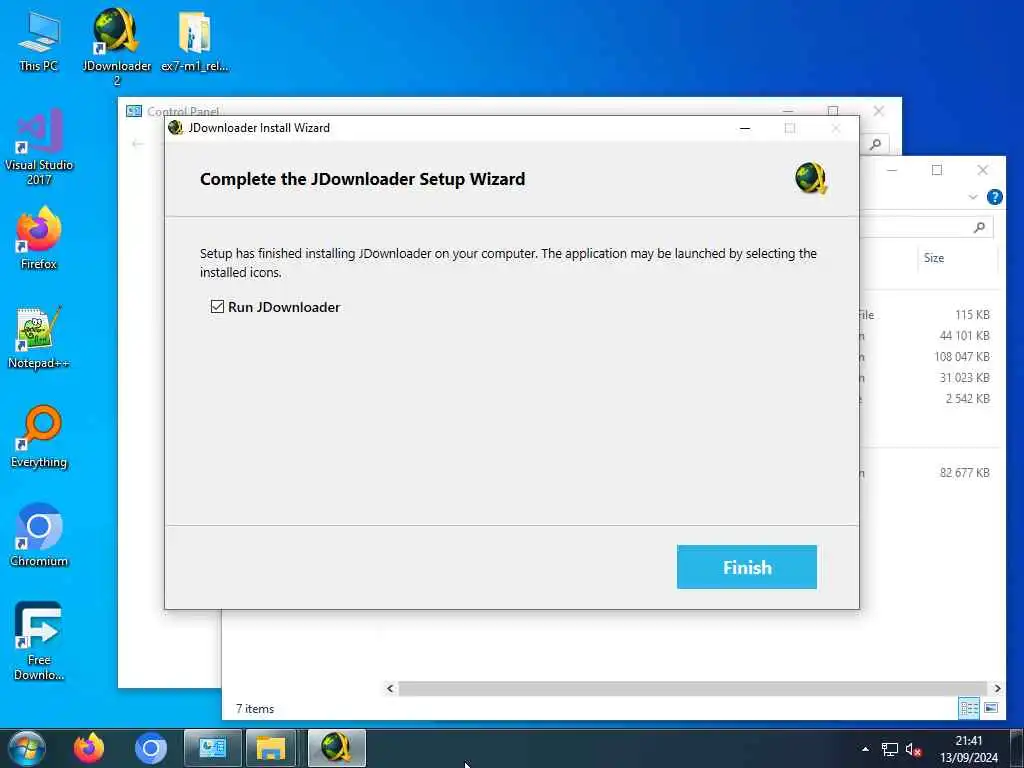1024x768 pixels.
Task: Click the Firefox taskbar icon
Action: coord(89,748)
